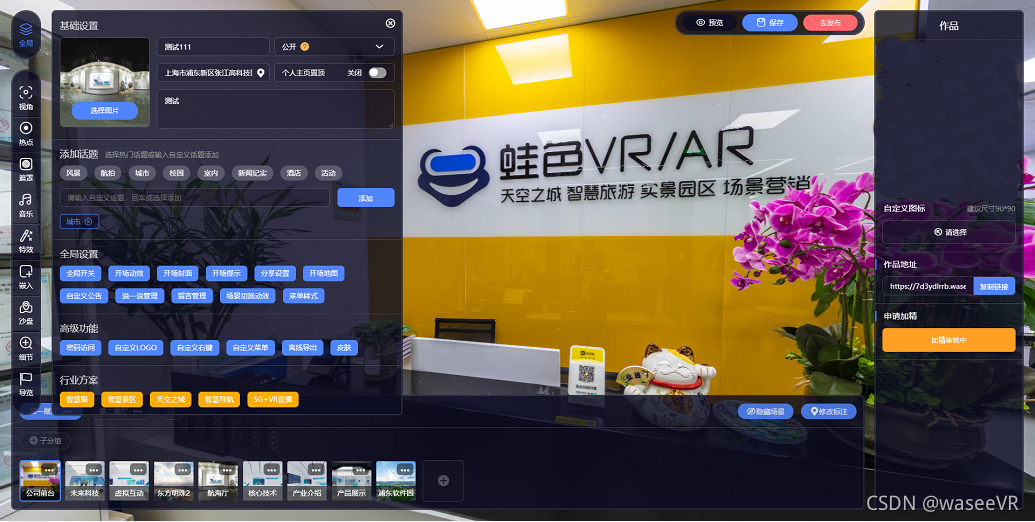Image resolution: width=1035 pixels, height=522 pixels.
Task: Open the 5G+VR直播 industry solution
Action: point(273,399)
